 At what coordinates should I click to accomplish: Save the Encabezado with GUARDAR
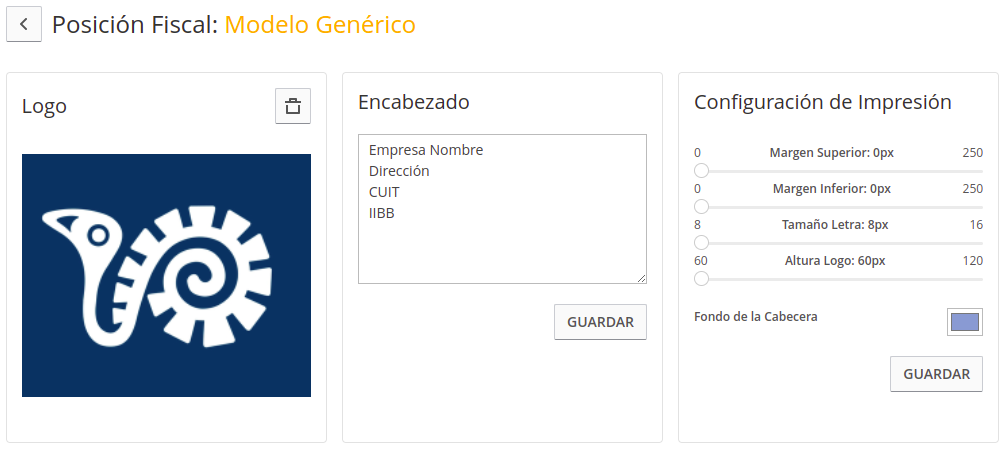(x=601, y=322)
